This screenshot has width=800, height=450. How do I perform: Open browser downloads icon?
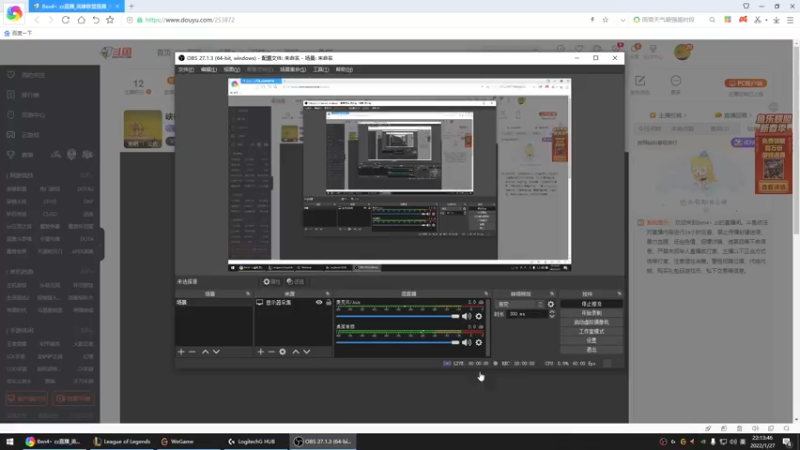coord(776,20)
